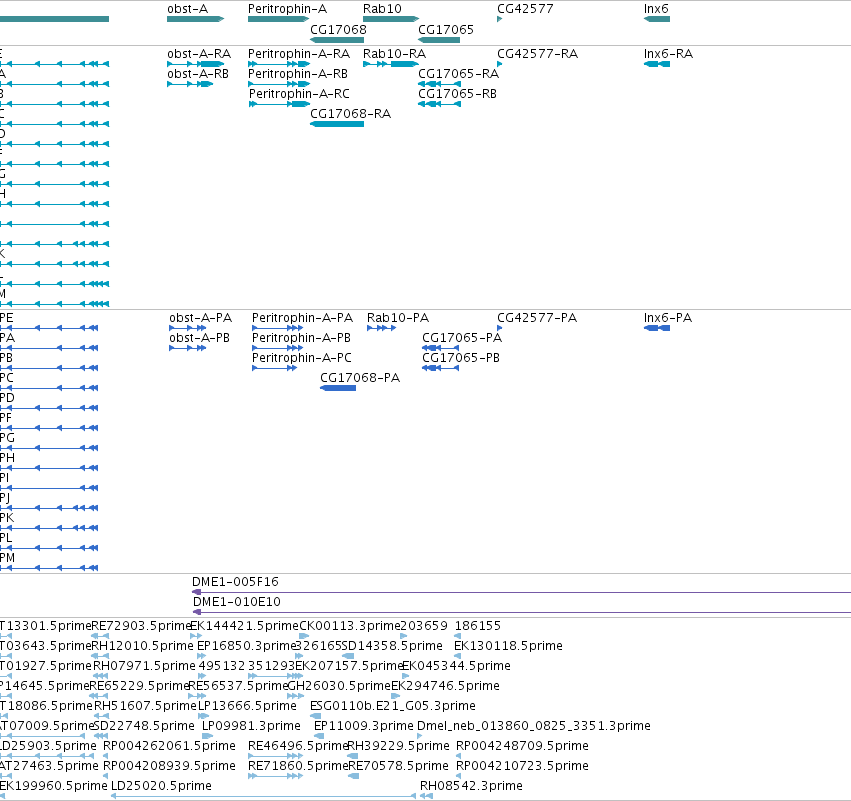
Task: Select the DME1-010E10 clone feature
Action: point(522,612)
